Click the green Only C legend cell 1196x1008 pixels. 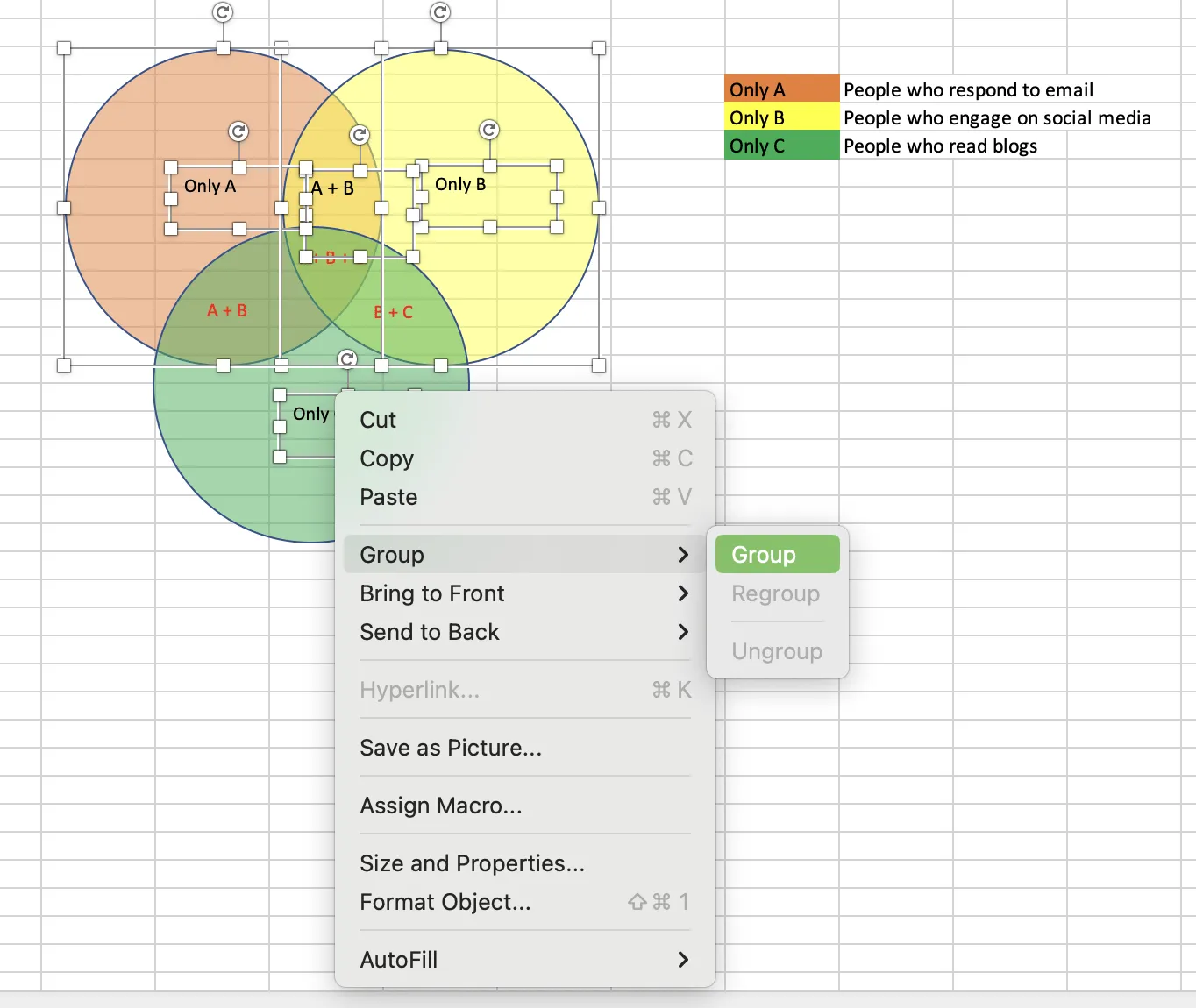[782, 146]
